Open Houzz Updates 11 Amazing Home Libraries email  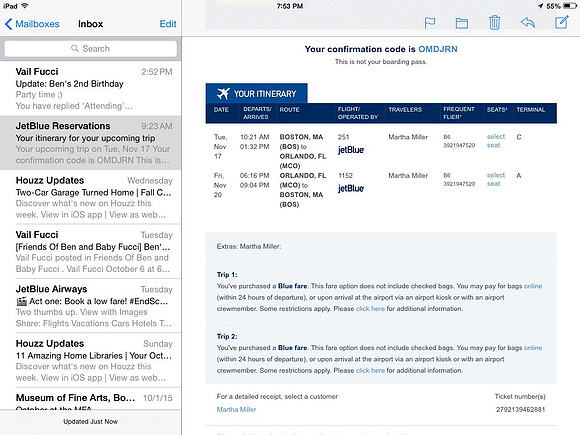[91, 360]
